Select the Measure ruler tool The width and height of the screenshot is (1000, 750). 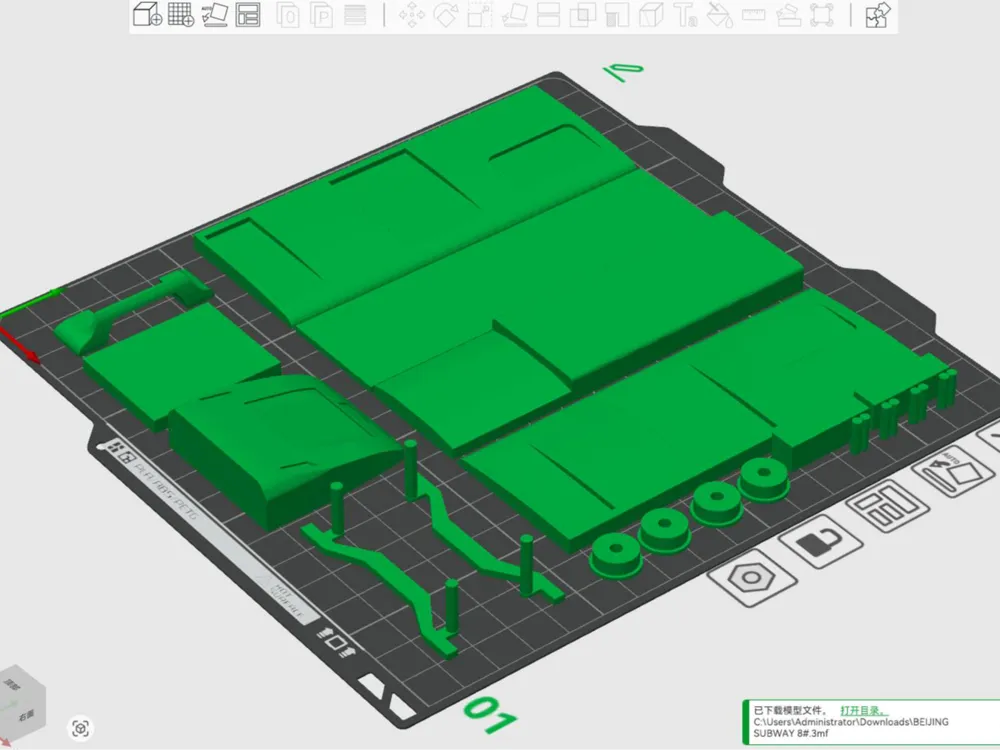pyautogui.click(x=754, y=15)
